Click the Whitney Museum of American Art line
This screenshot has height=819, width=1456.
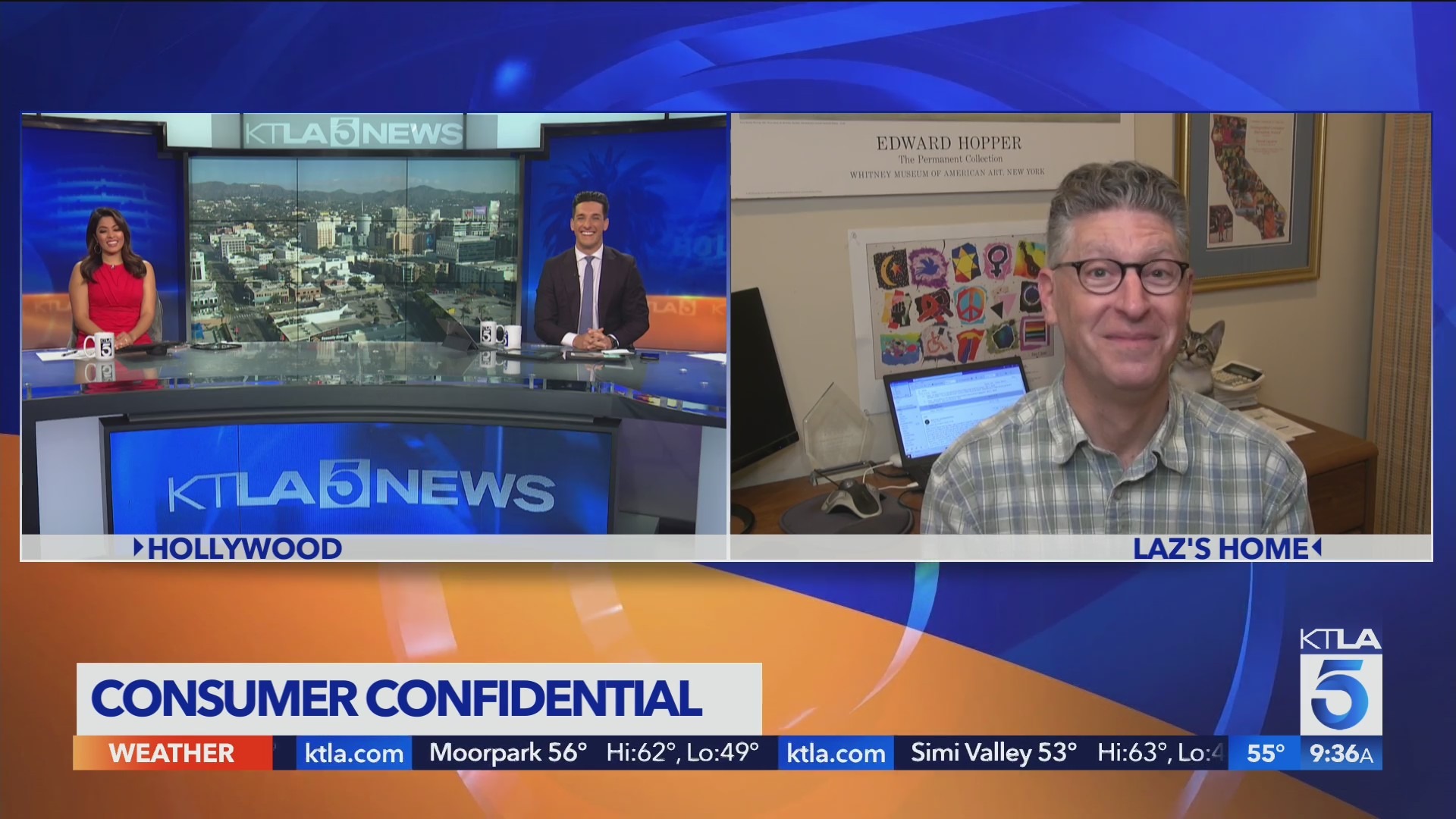pos(946,173)
